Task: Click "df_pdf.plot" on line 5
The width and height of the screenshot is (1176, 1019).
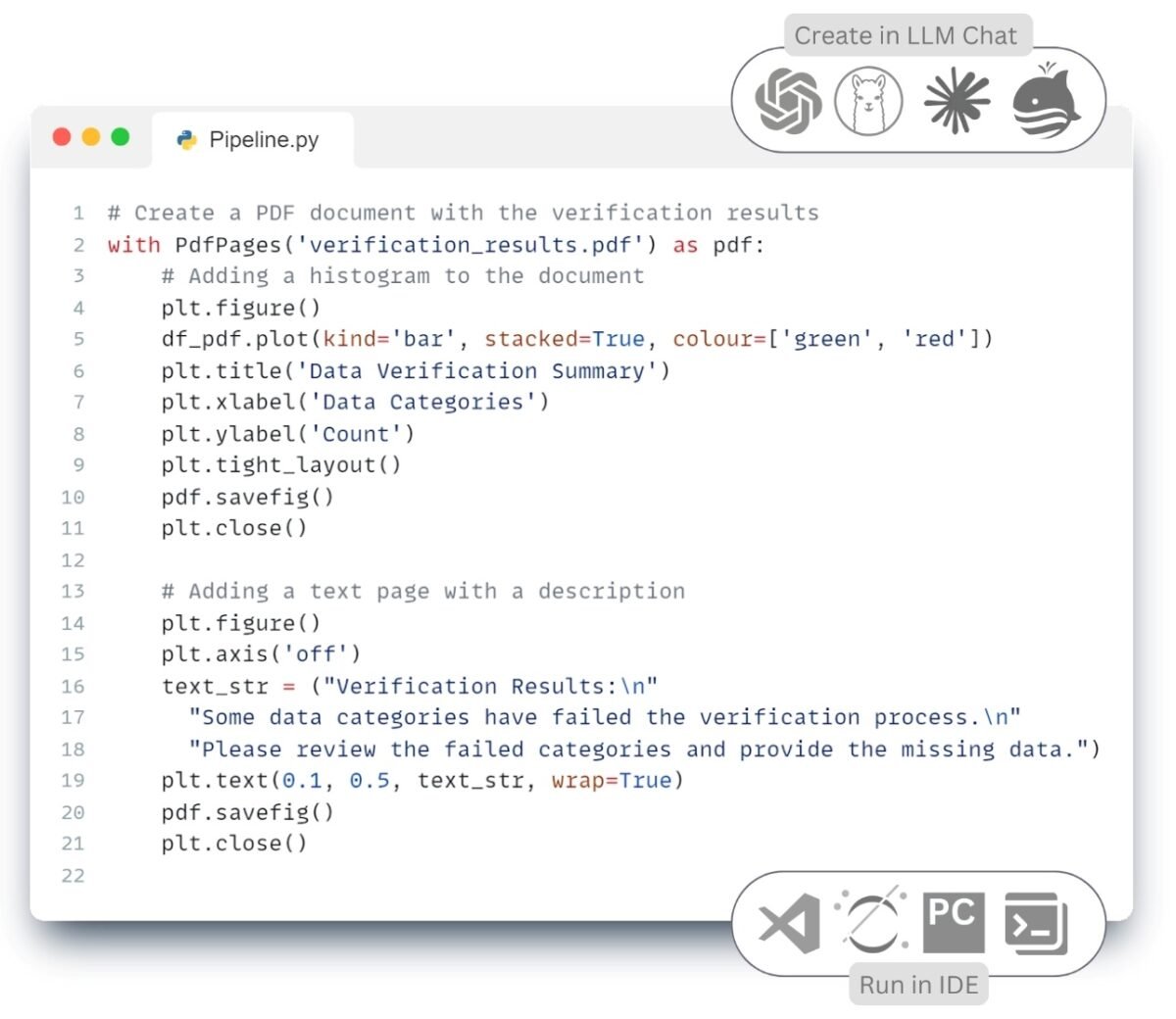Action: pyautogui.click(x=235, y=339)
